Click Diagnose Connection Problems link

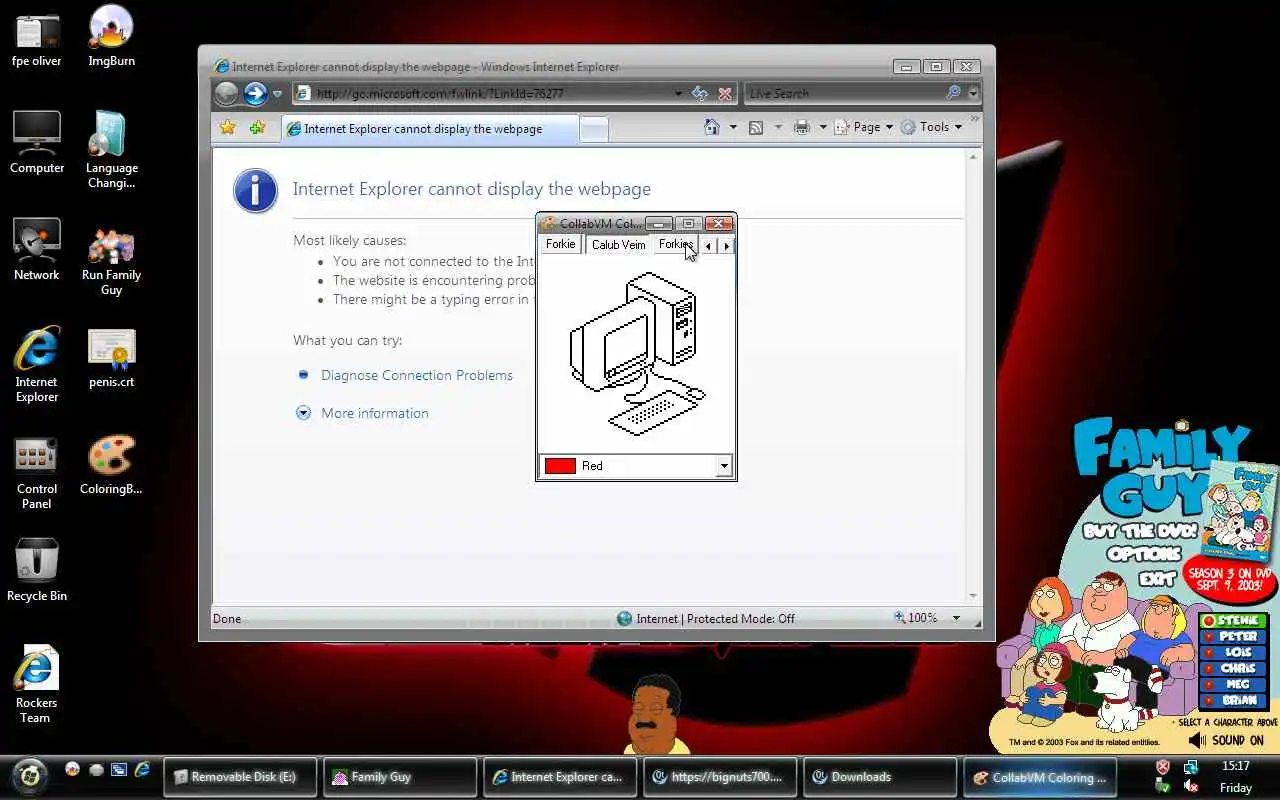[x=416, y=375]
